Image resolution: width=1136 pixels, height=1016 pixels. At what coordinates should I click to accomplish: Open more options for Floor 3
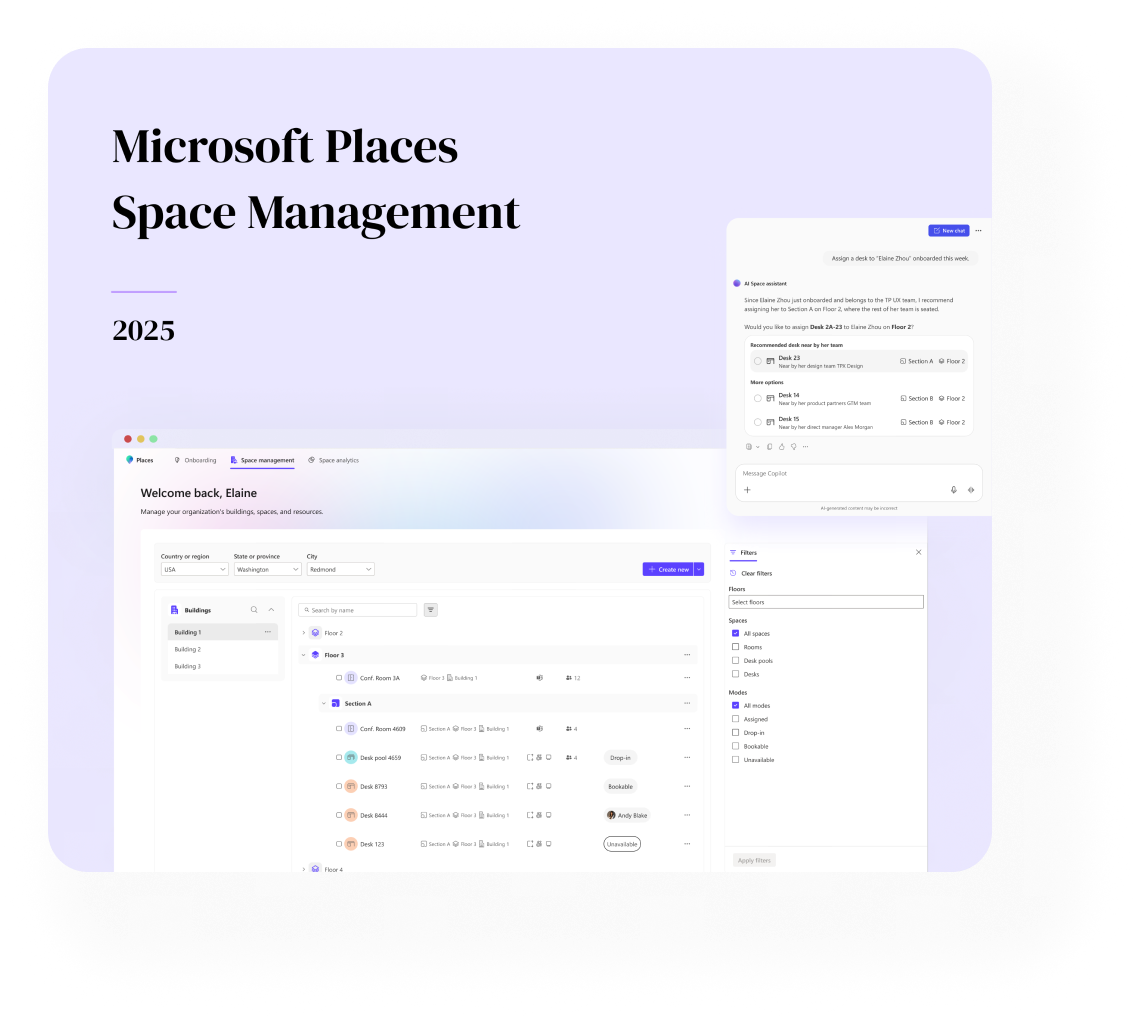coord(688,655)
